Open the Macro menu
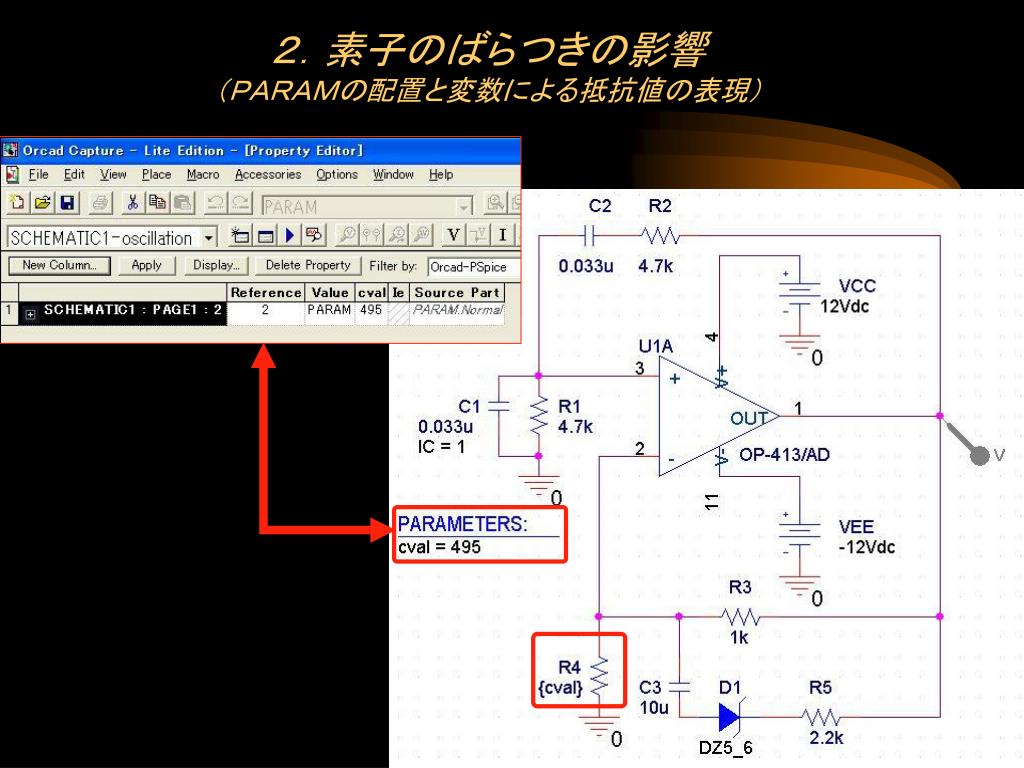 (202, 174)
